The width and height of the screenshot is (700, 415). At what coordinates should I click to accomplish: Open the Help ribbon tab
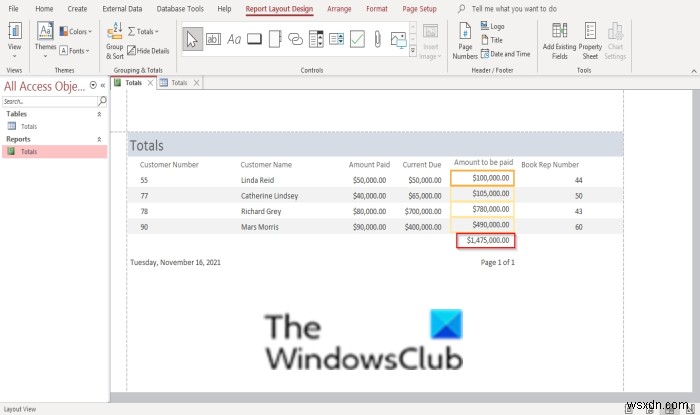224,8
